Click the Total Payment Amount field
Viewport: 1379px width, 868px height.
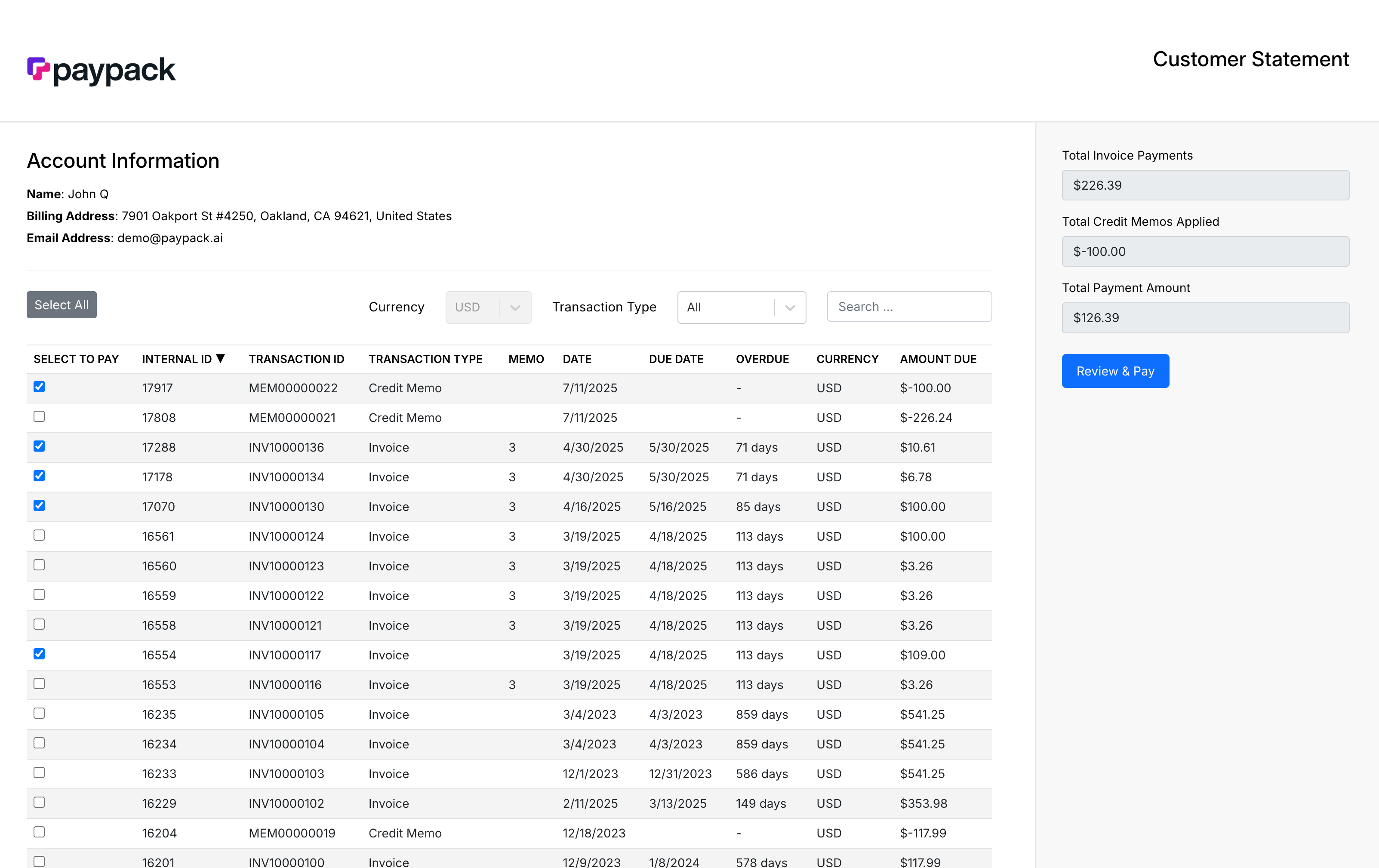click(x=1205, y=318)
